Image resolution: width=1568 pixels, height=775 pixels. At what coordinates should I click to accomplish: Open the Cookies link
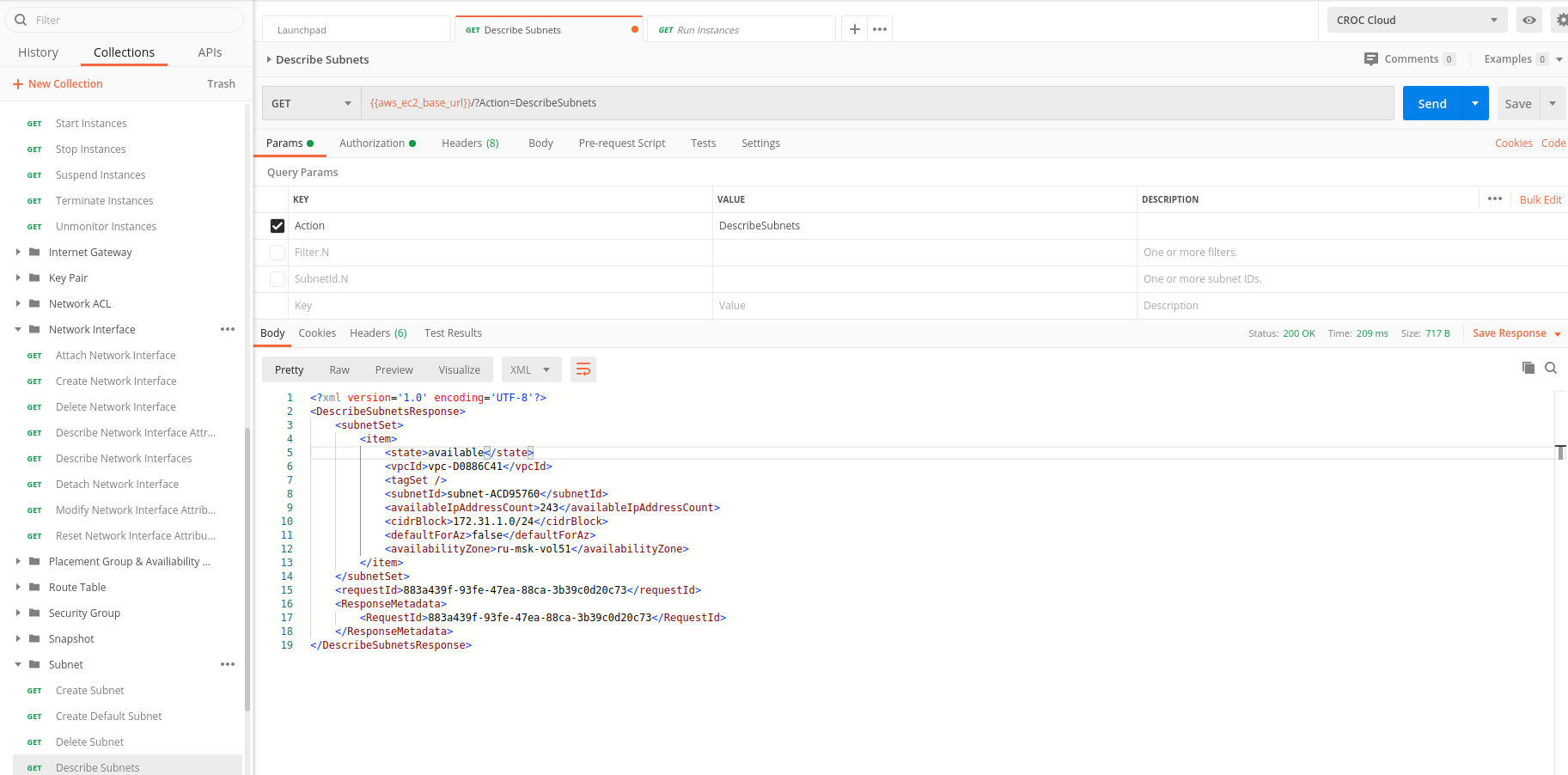tap(1513, 143)
